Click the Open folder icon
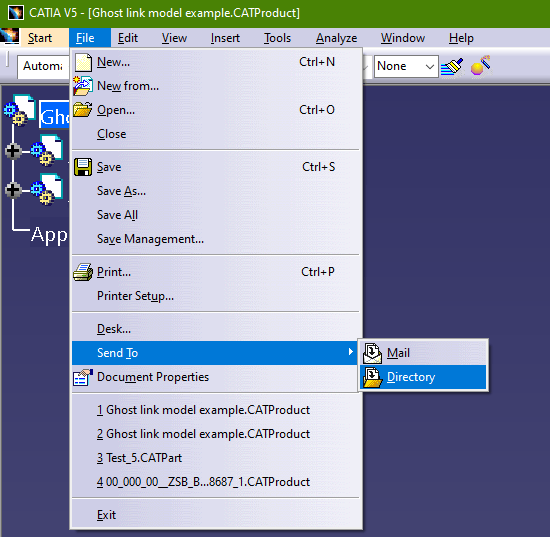 click(83, 110)
